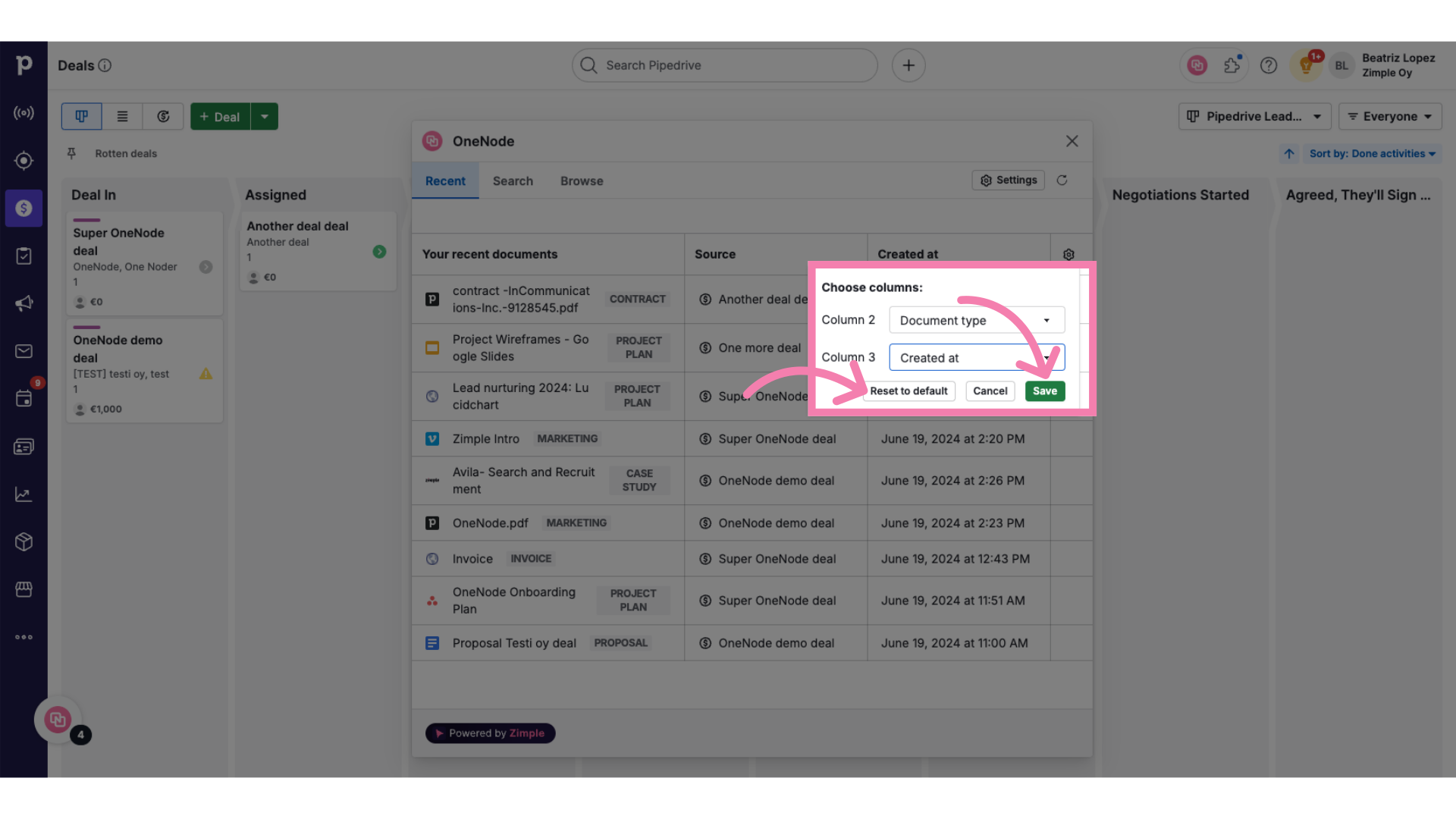Click the OneNode Settings button

tap(1008, 180)
